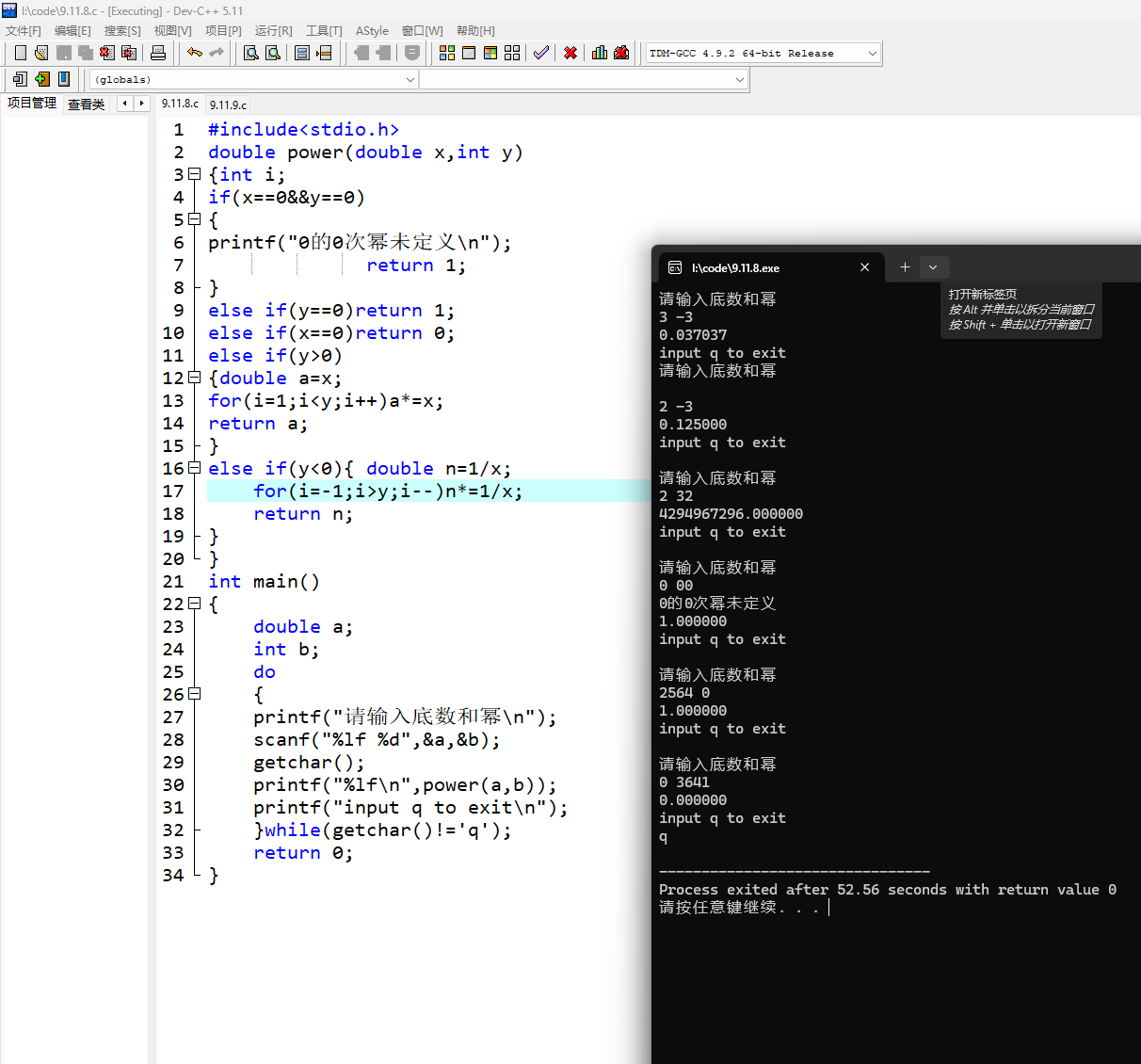Viewport: 1141px width, 1064px height.
Task: Select the 9.11.8.c editor tab
Action: 180,104
